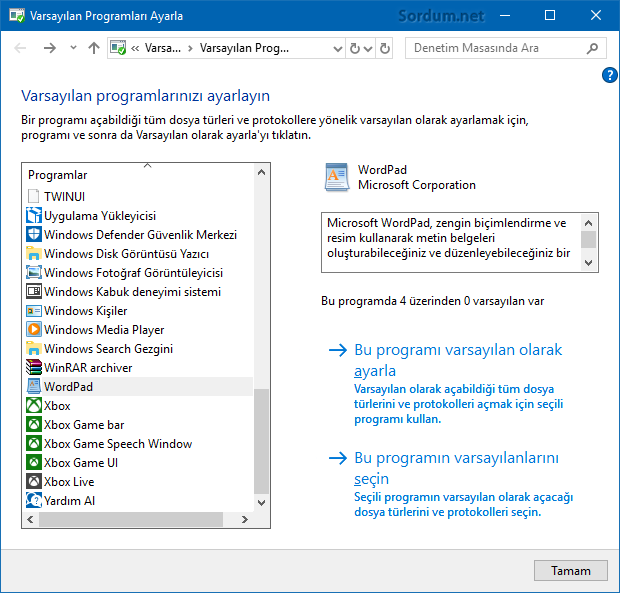Click the window title bar app icon
The height and width of the screenshot is (593, 620).
[17, 16]
